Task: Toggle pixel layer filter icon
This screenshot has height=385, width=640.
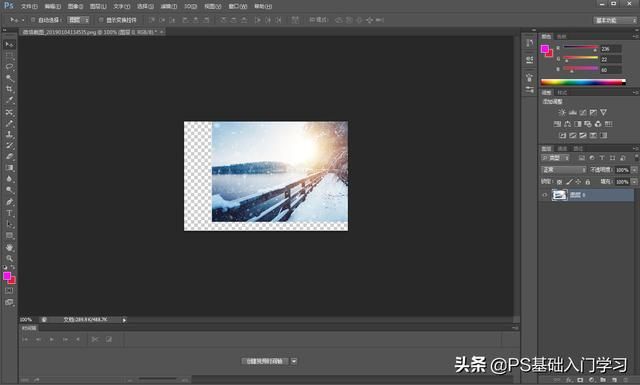Action: pos(582,158)
